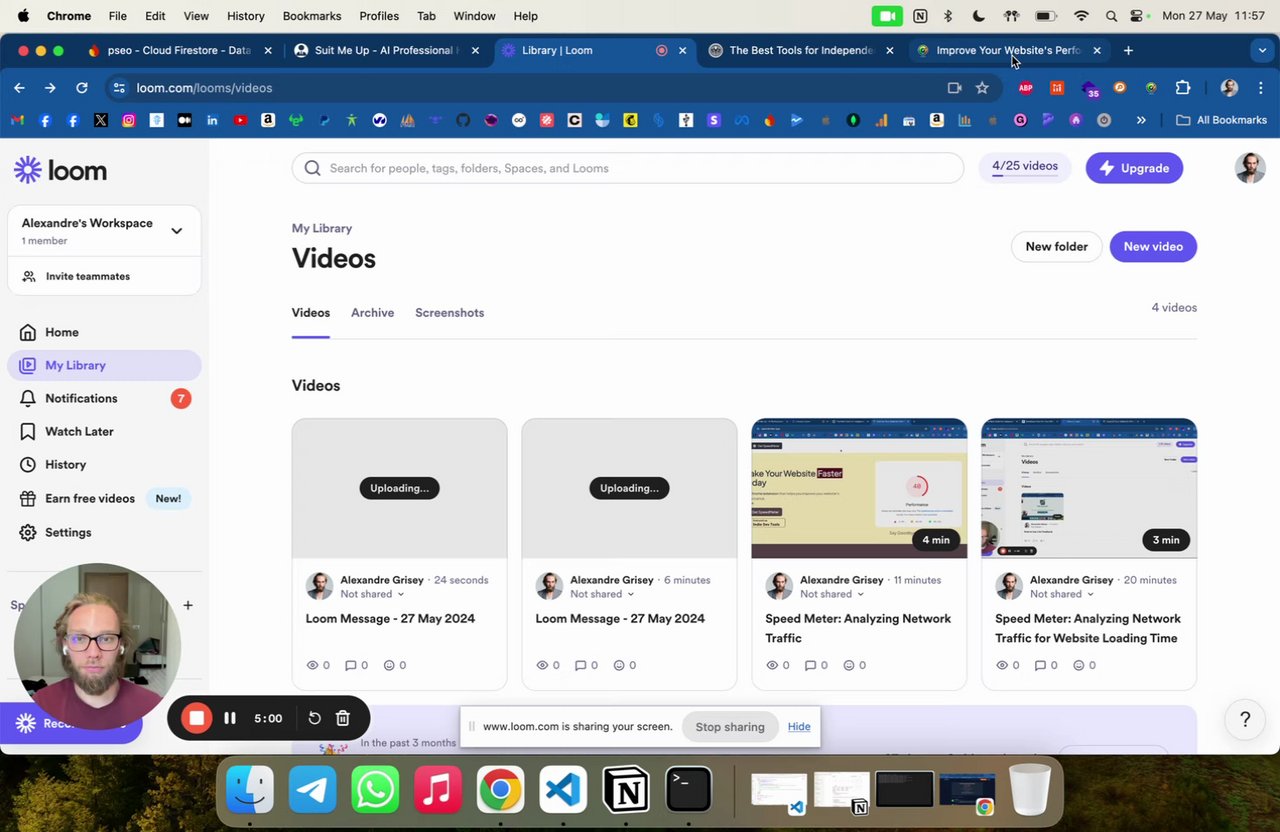Open the LinkedIn bookmark
The width and height of the screenshot is (1280, 832).
click(212, 120)
